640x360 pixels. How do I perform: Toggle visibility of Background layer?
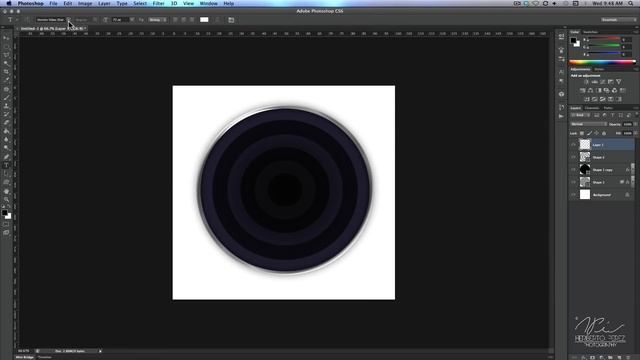tap(573, 195)
